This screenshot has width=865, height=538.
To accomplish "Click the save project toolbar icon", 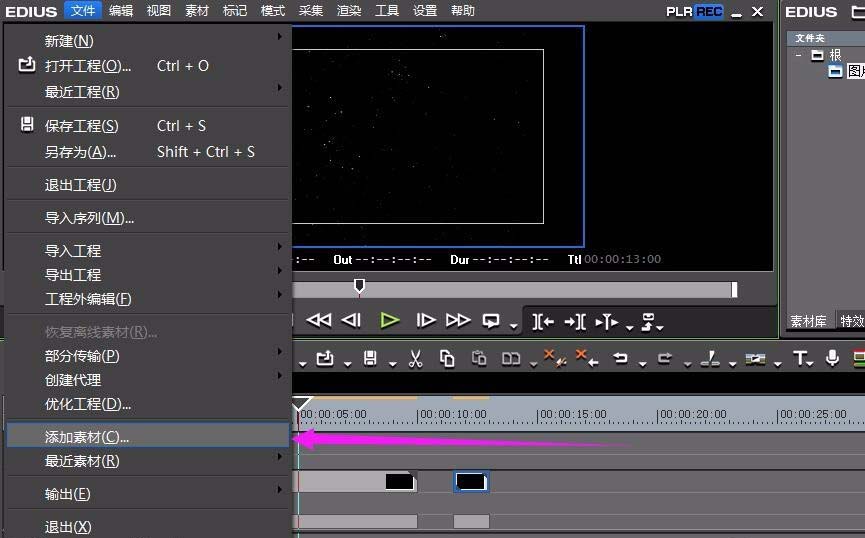I will point(370,359).
